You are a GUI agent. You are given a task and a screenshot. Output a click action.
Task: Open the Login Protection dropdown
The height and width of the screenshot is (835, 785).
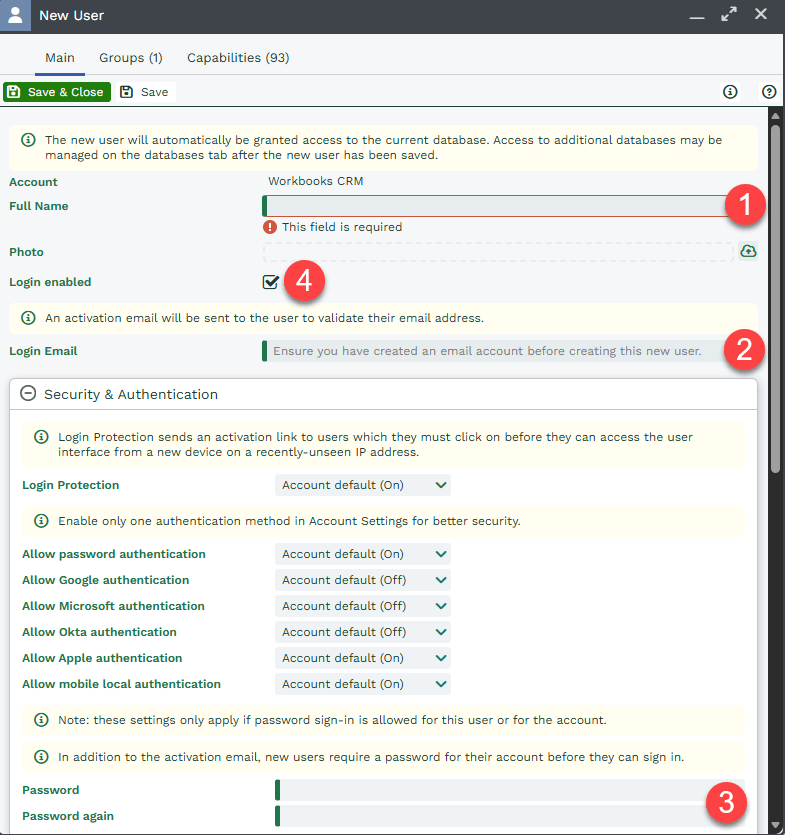(x=362, y=485)
